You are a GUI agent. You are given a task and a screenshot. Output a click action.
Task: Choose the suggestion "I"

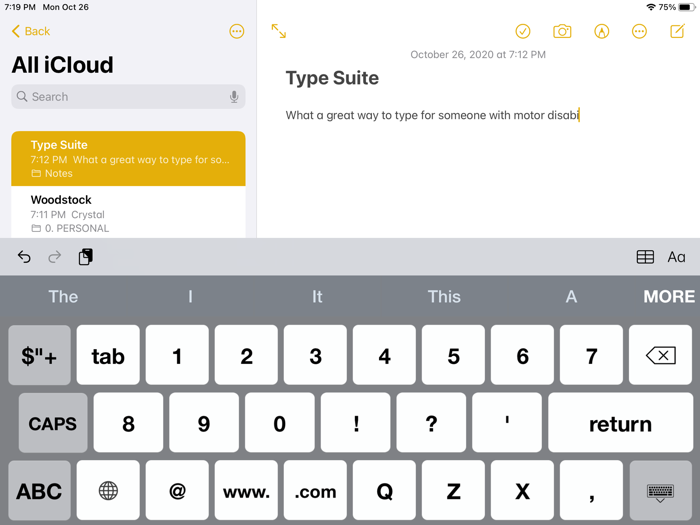(x=190, y=296)
